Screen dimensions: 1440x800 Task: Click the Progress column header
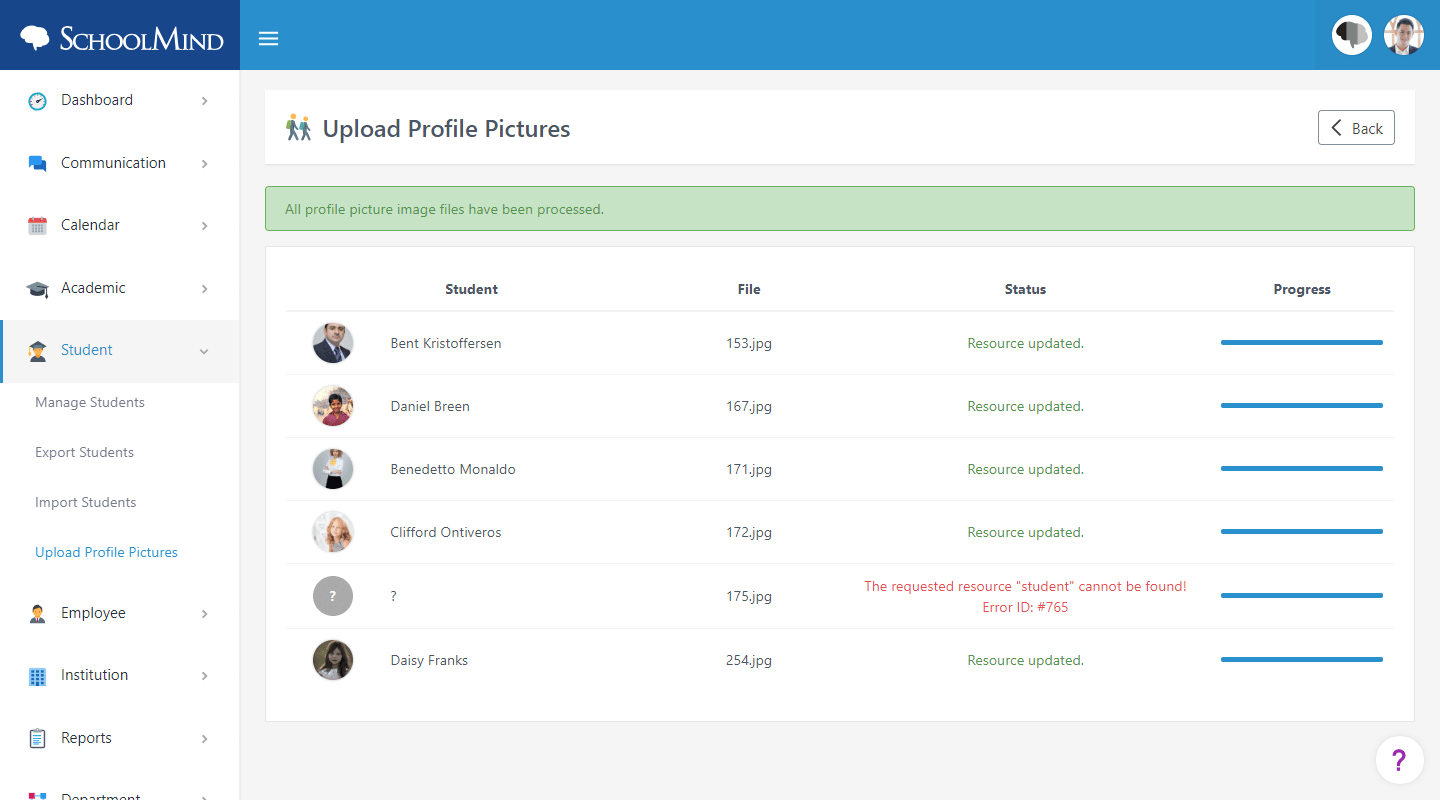pyautogui.click(x=1302, y=289)
